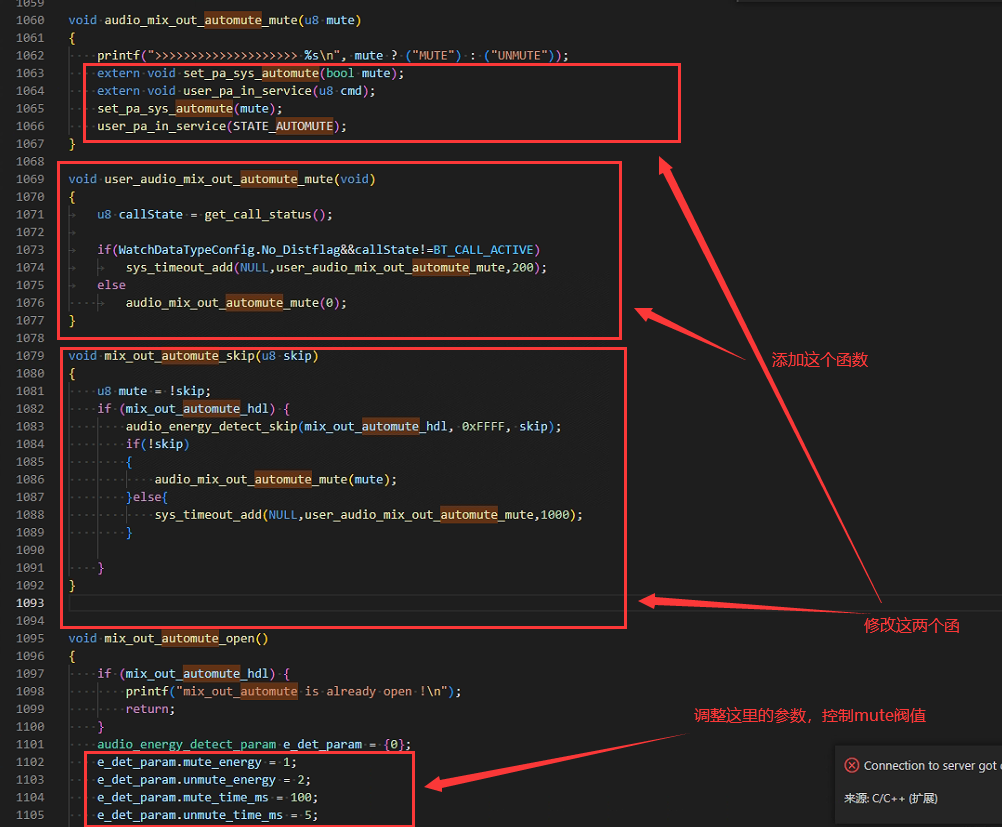Open the "Connection to server got" notification message
Image resolution: width=1002 pixels, height=827 pixels.
[x=932, y=766]
